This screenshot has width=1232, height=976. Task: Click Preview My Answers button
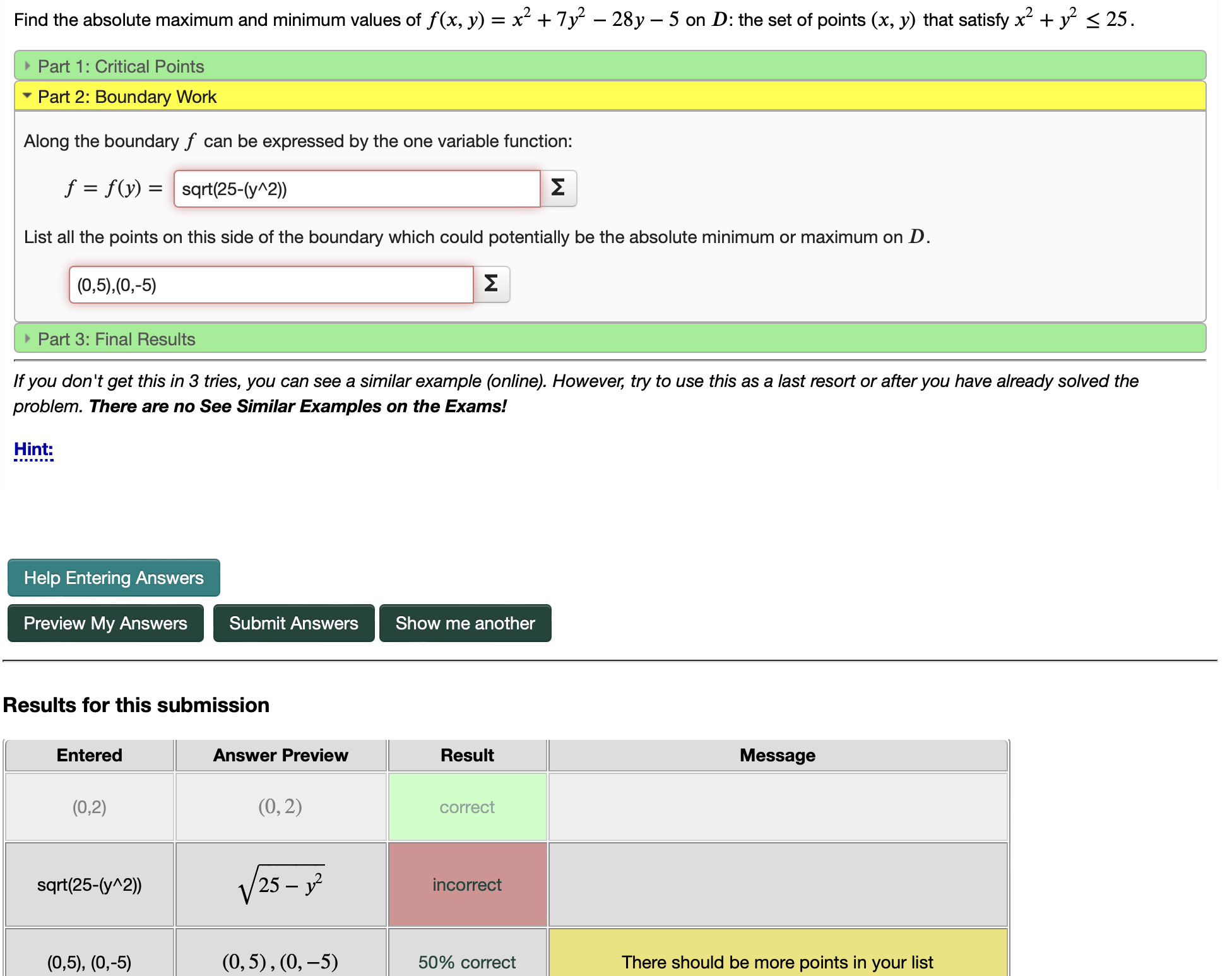[105, 623]
